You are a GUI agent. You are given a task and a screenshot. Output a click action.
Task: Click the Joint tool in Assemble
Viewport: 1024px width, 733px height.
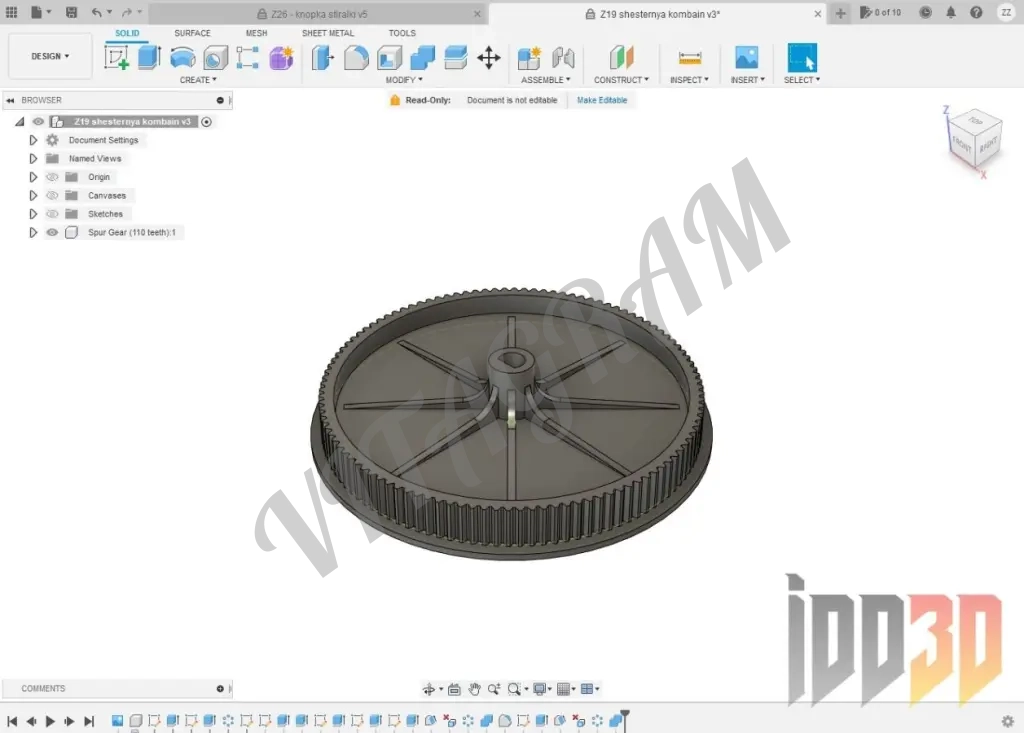point(563,58)
